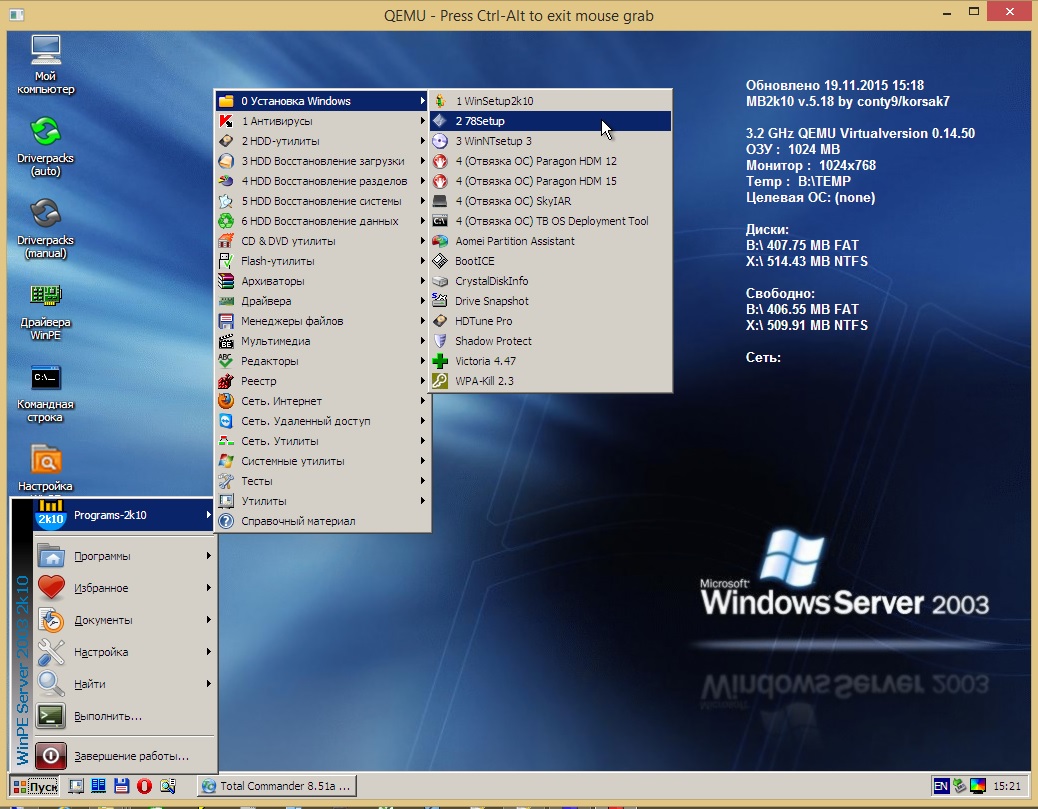Select Aomei Partition Assistant entry
The height and width of the screenshot is (809, 1038).
(x=550, y=241)
